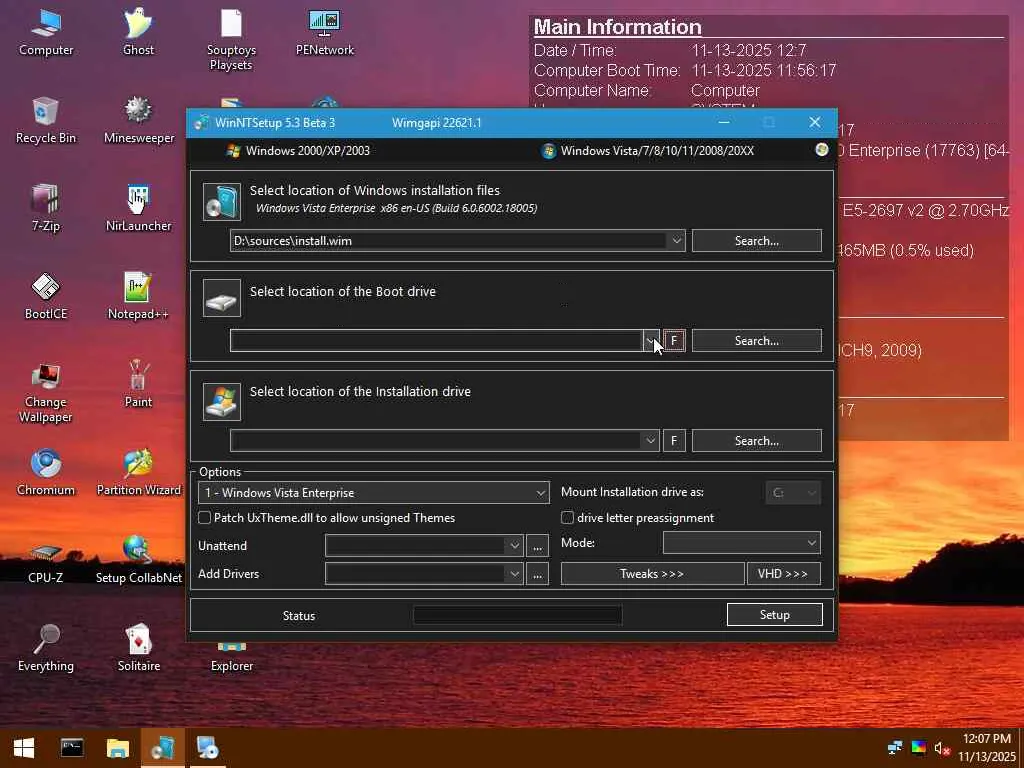Click the Status progress bar
The image size is (1024, 768).
(518, 615)
